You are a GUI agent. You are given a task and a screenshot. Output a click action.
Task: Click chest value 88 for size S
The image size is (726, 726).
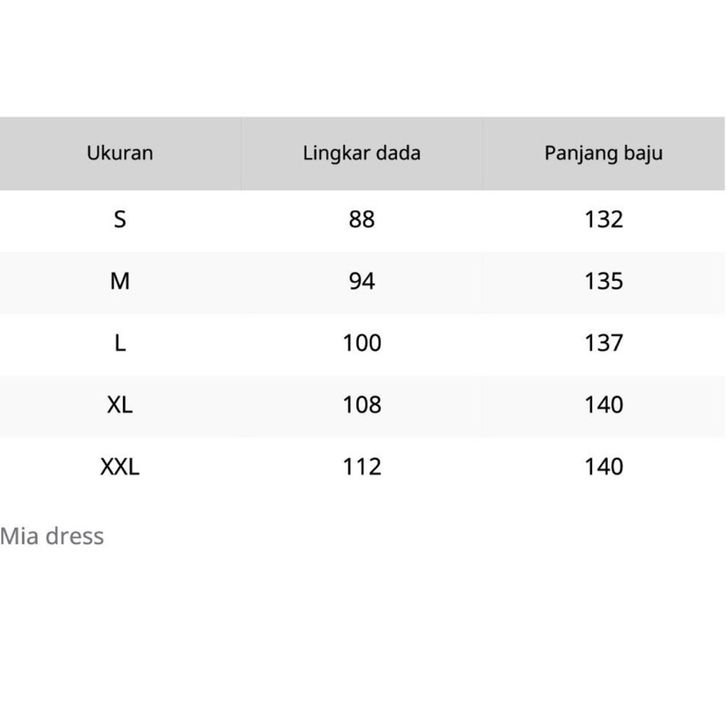[362, 219]
